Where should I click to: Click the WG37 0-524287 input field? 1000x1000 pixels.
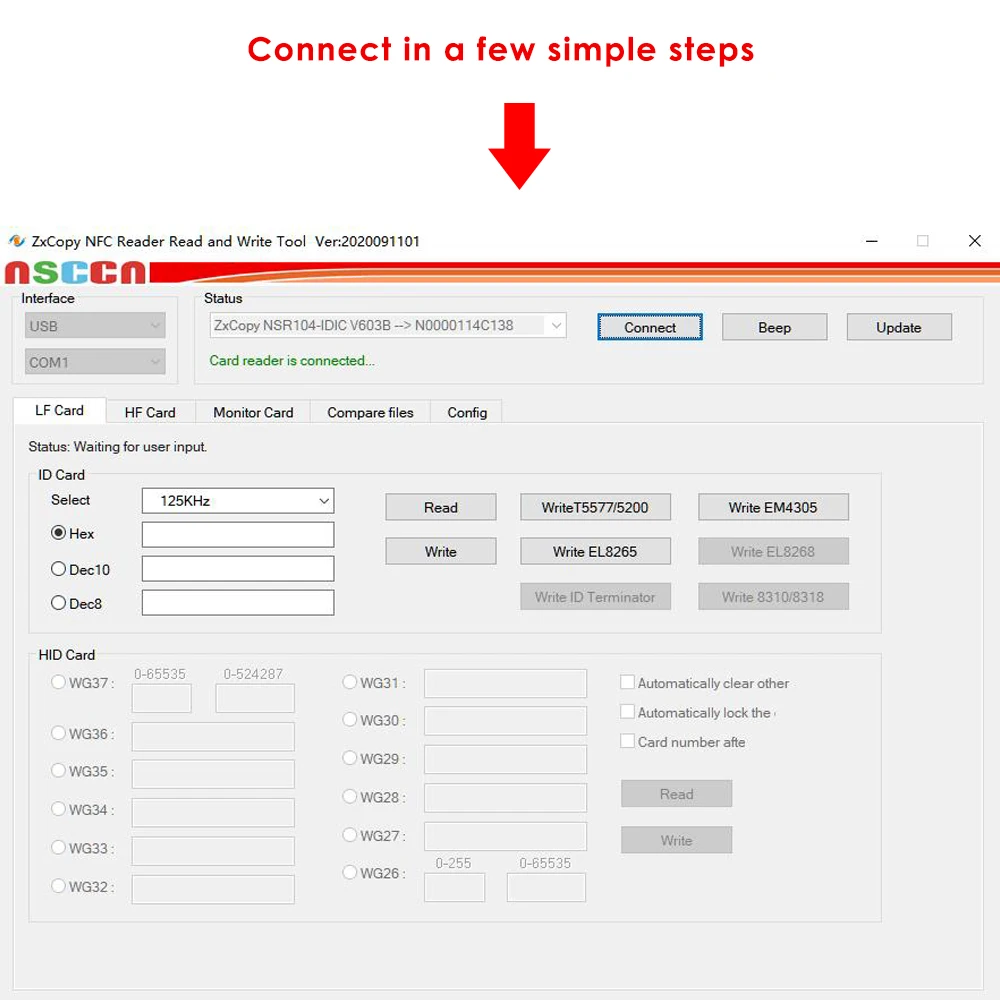(x=255, y=698)
